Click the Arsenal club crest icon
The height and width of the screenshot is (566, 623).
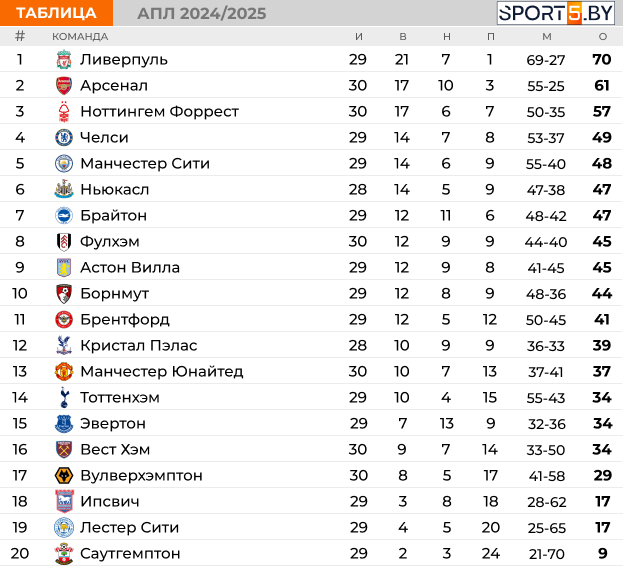point(64,85)
